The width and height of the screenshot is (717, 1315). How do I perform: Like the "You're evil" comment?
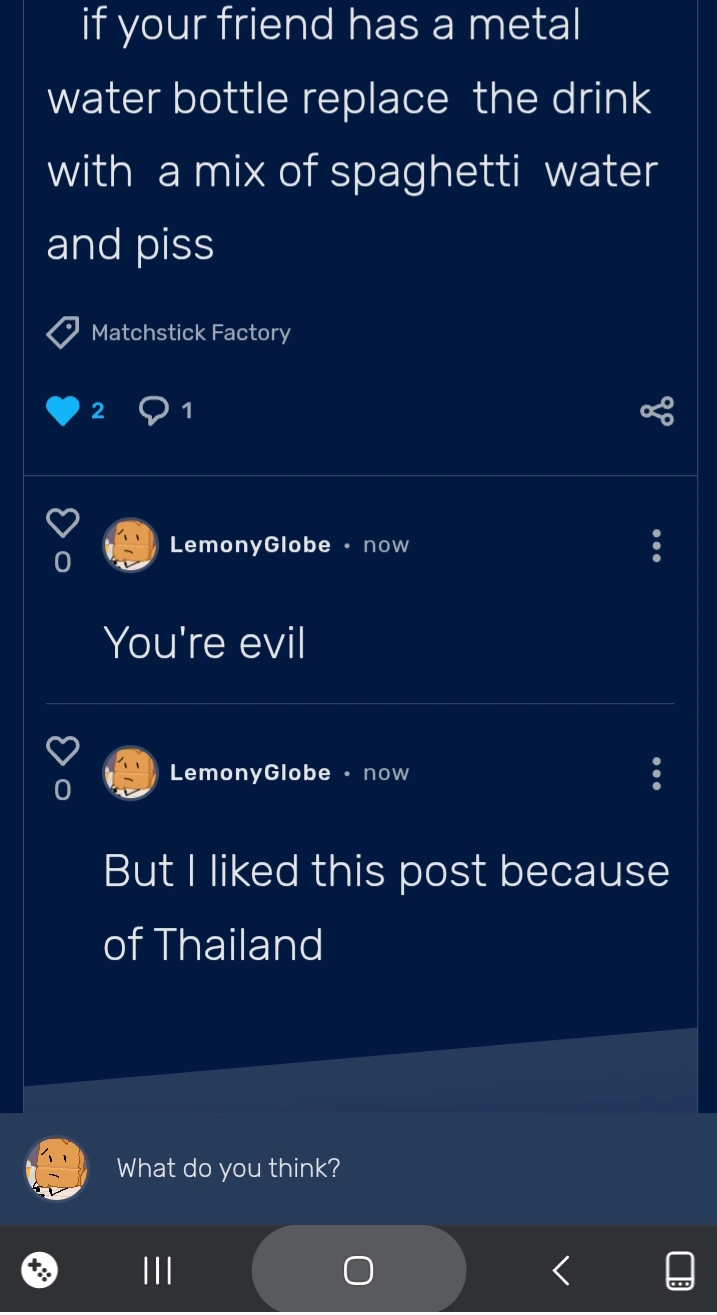tap(62, 523)
